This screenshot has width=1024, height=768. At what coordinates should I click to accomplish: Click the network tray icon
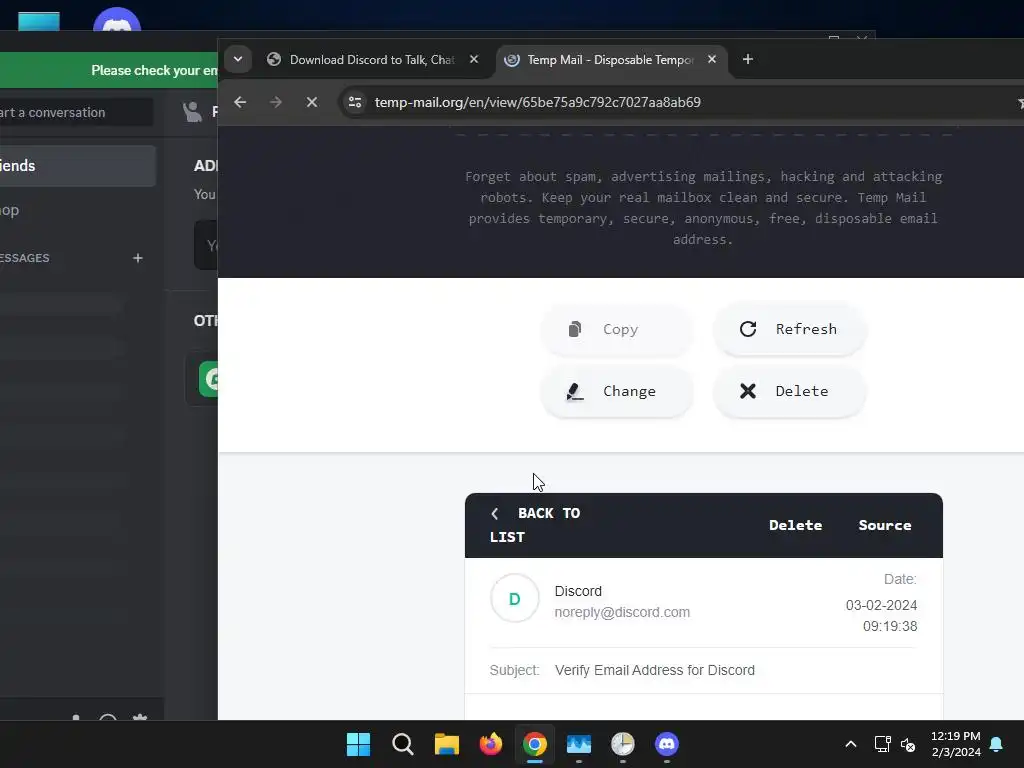[x=882, y=744]
